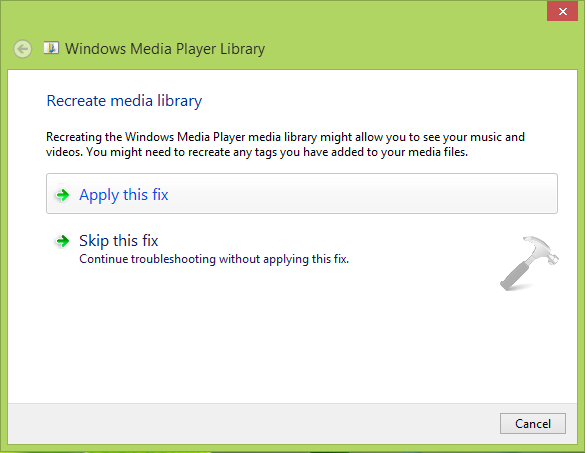The image size is (585, 453).
Task: Select the Skip this fix option
Action: (201, 249)
